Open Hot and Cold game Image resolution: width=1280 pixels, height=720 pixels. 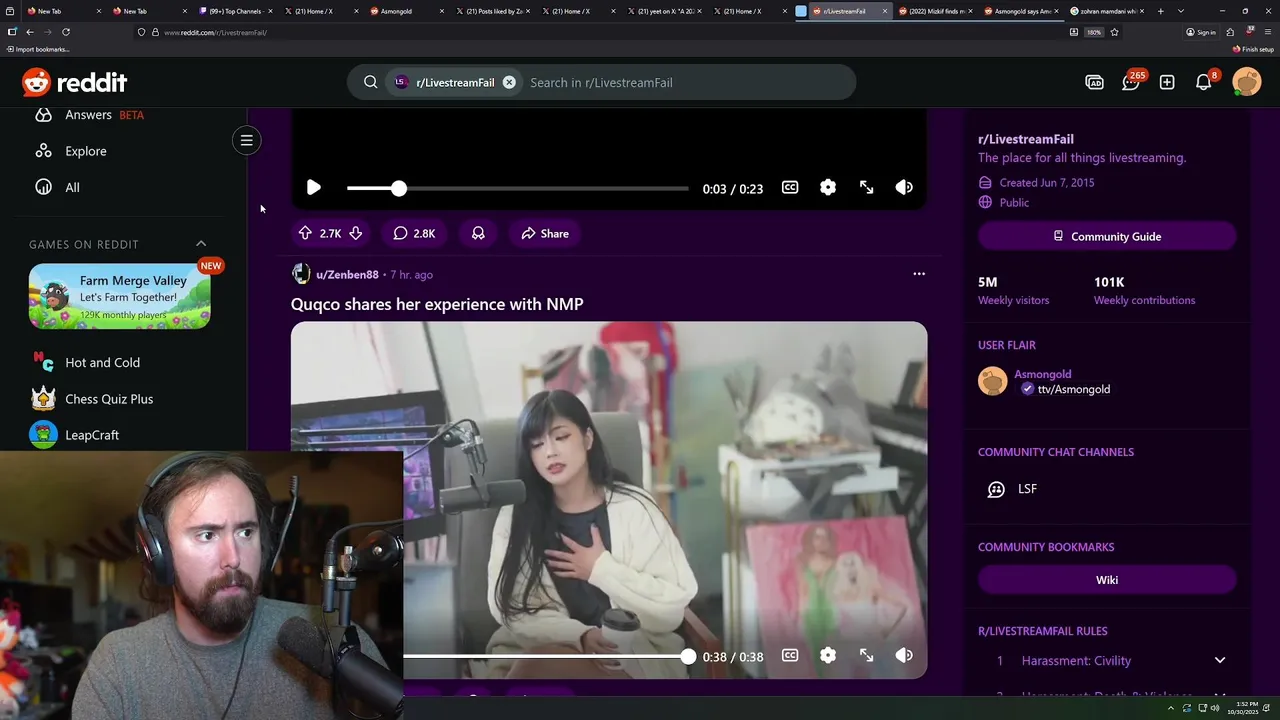87,362
